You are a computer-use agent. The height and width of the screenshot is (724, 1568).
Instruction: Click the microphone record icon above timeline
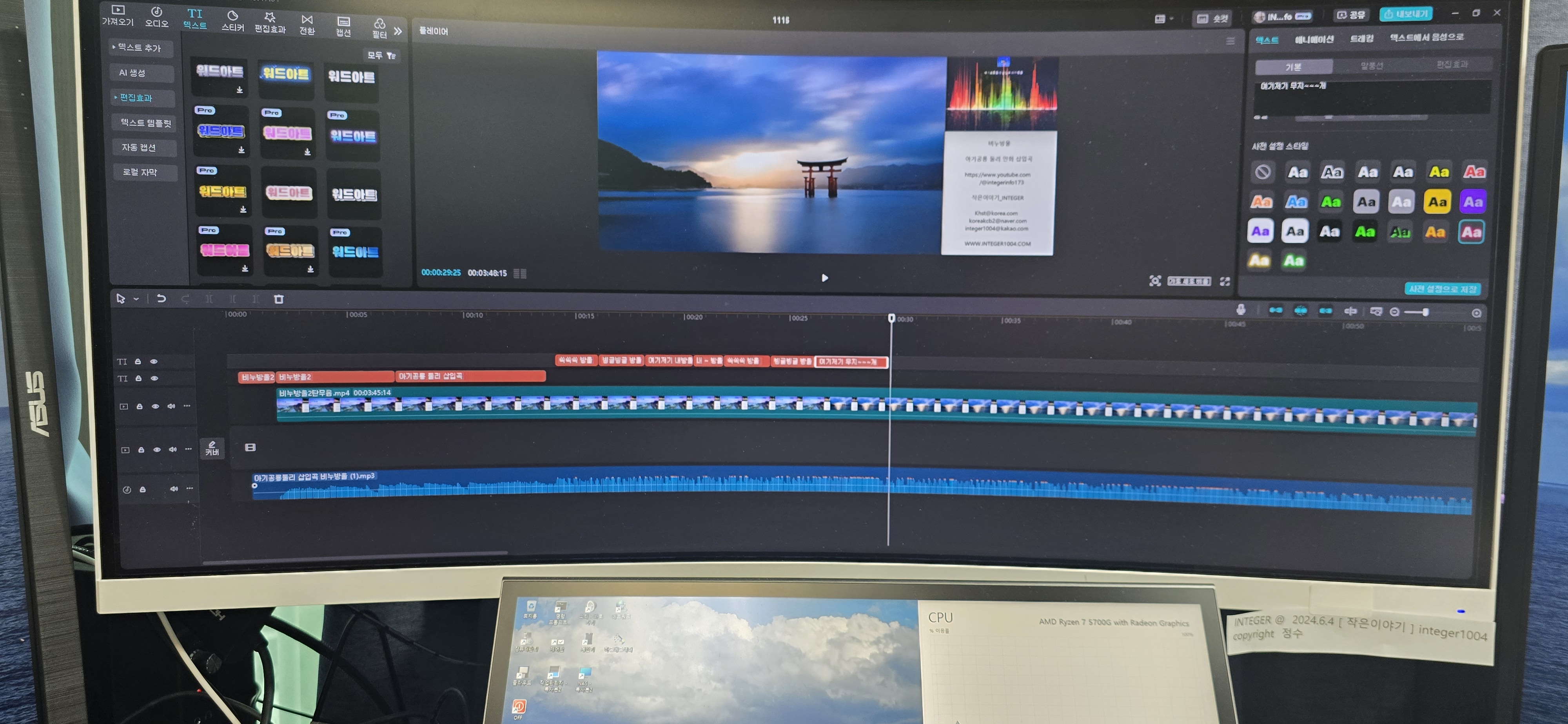click(1241, 310)
